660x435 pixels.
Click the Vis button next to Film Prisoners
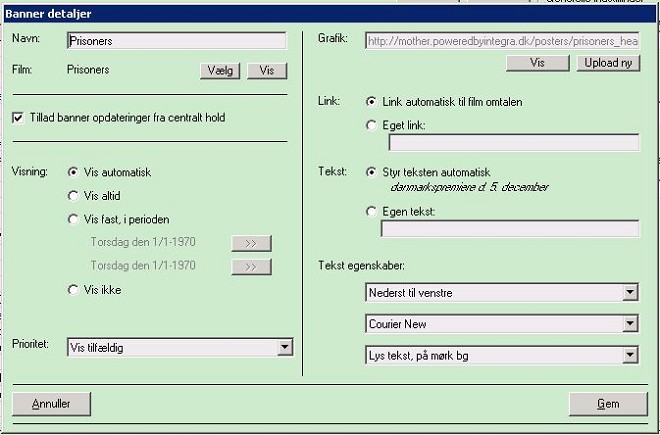(267, 71)
